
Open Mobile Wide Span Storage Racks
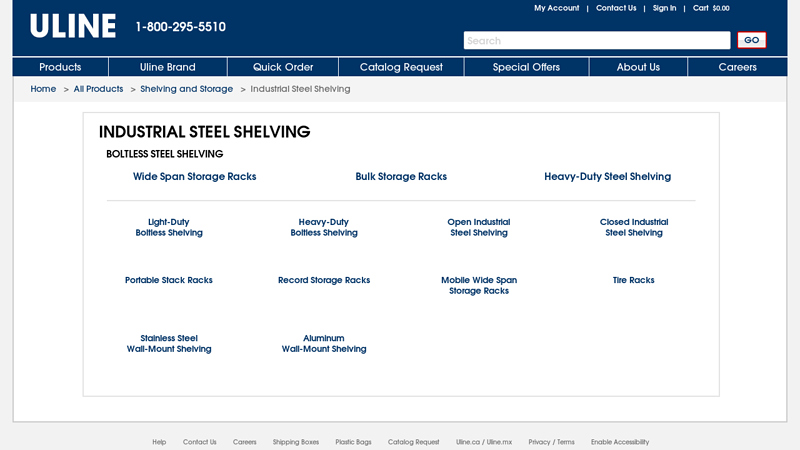(479, 285)
